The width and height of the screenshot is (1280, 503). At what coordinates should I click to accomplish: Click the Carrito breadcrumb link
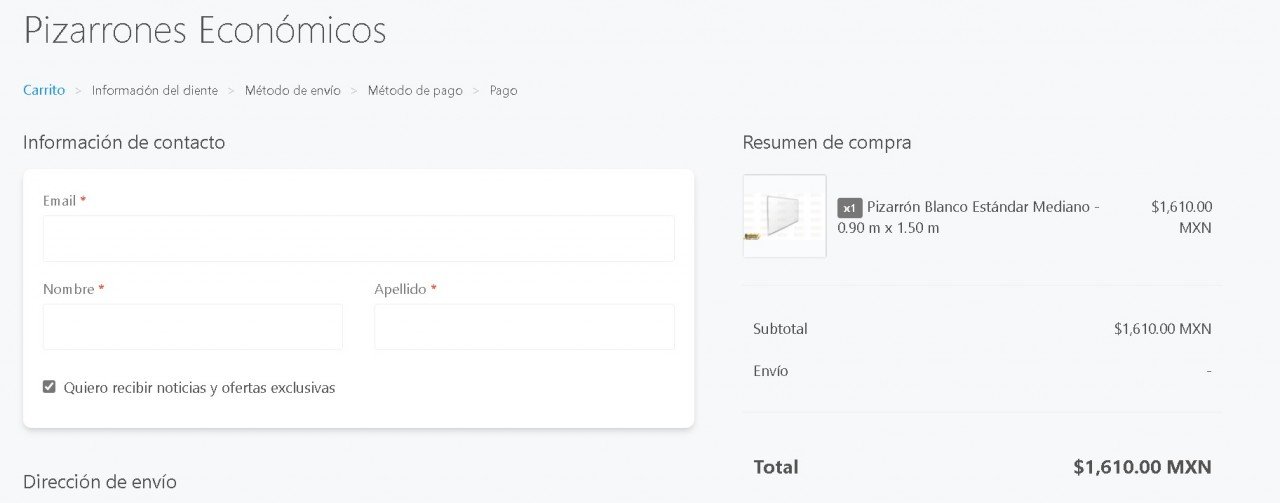pyautogui.click(x=44, y=90)
